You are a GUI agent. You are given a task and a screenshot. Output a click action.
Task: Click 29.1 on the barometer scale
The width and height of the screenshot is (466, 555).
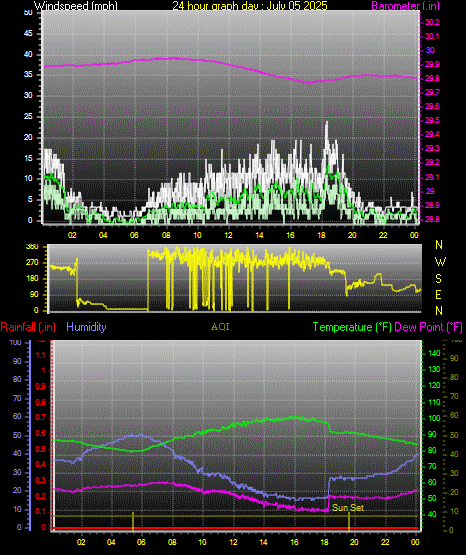coord(432,177)
